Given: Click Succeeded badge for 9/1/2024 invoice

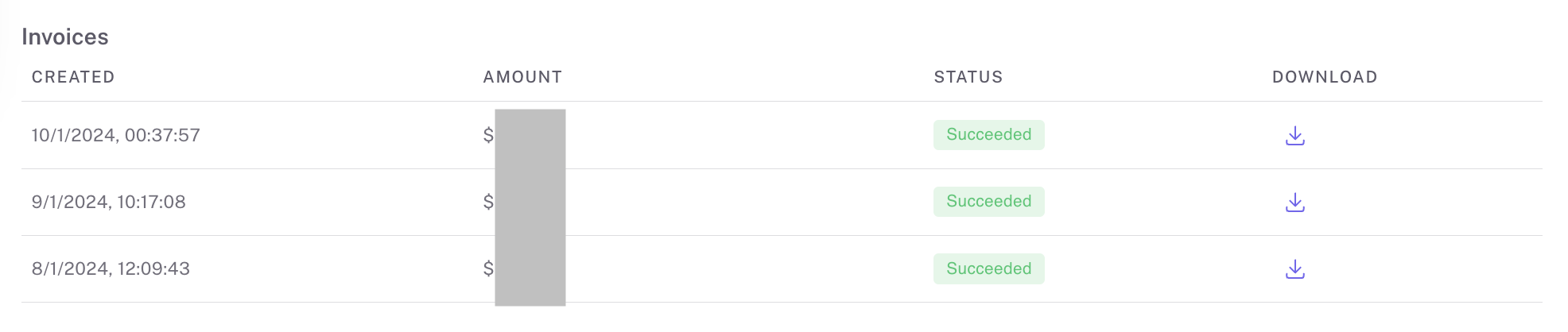Looking at the screenshot, I should 988,202.
